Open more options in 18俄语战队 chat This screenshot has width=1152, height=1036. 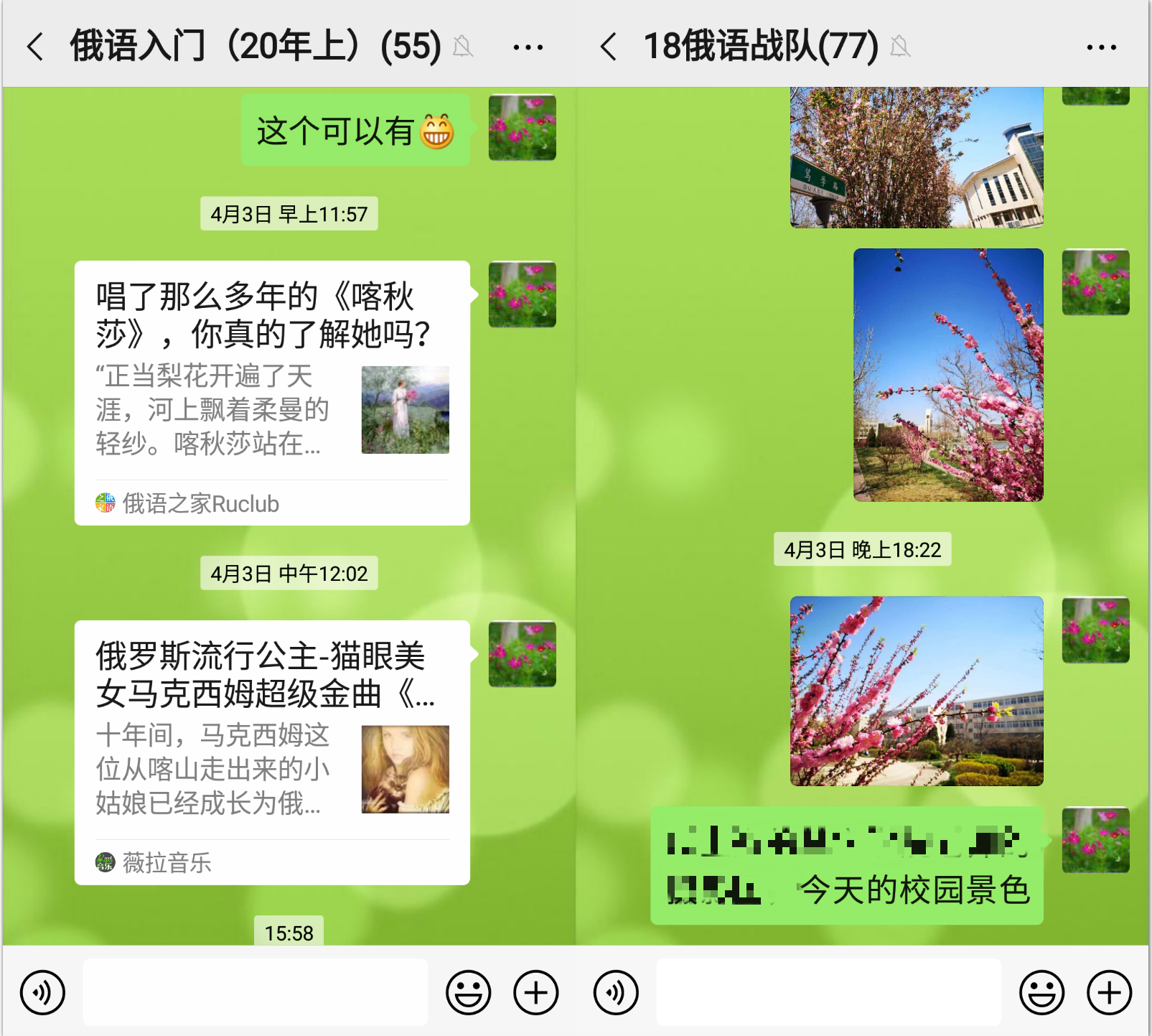(x=1101, y=48)
